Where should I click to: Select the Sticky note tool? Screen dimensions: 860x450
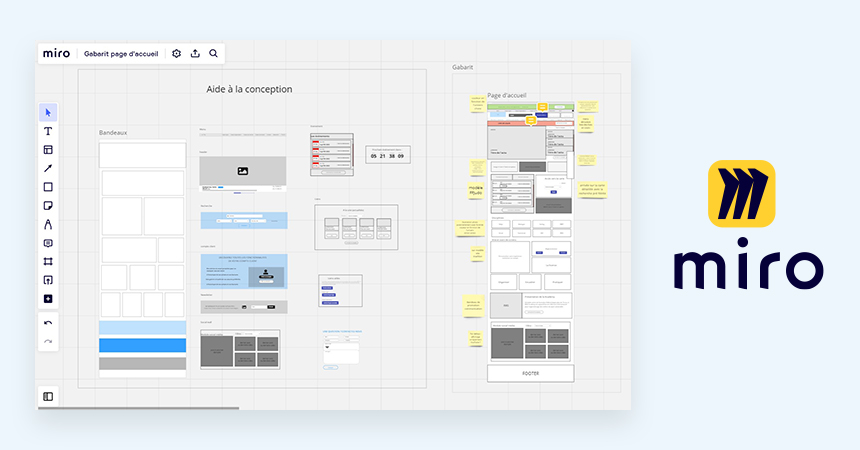coord(48,206)
